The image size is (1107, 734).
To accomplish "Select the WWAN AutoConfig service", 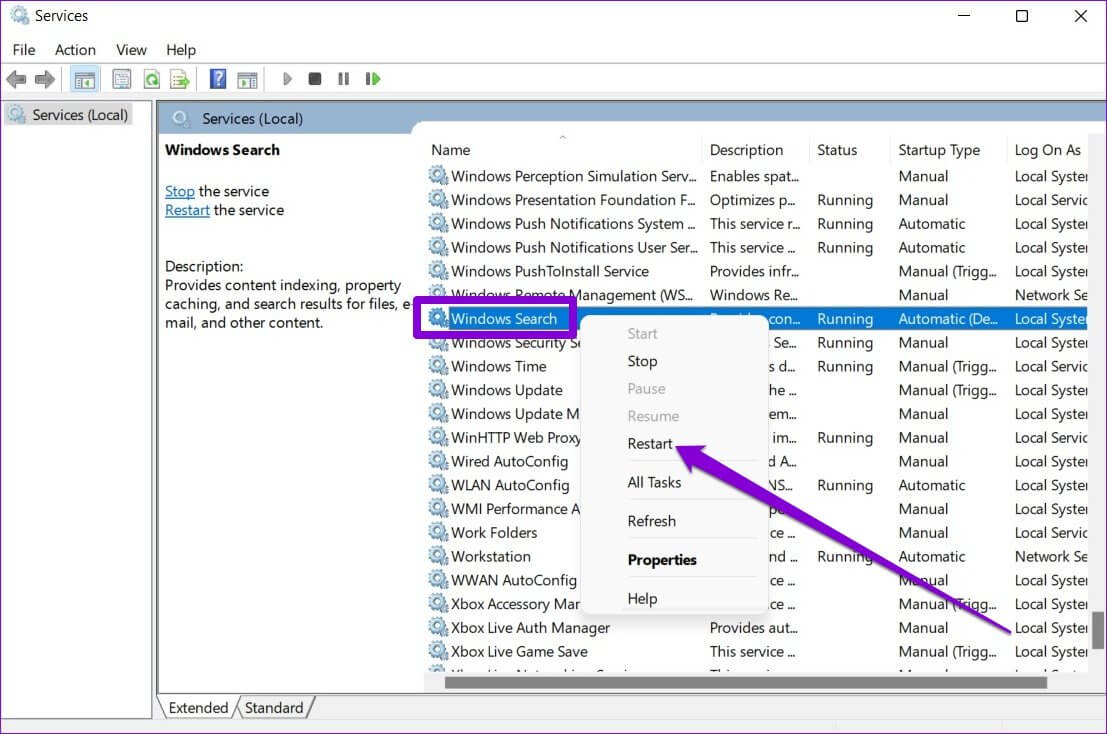I will [x=514, y=580].
